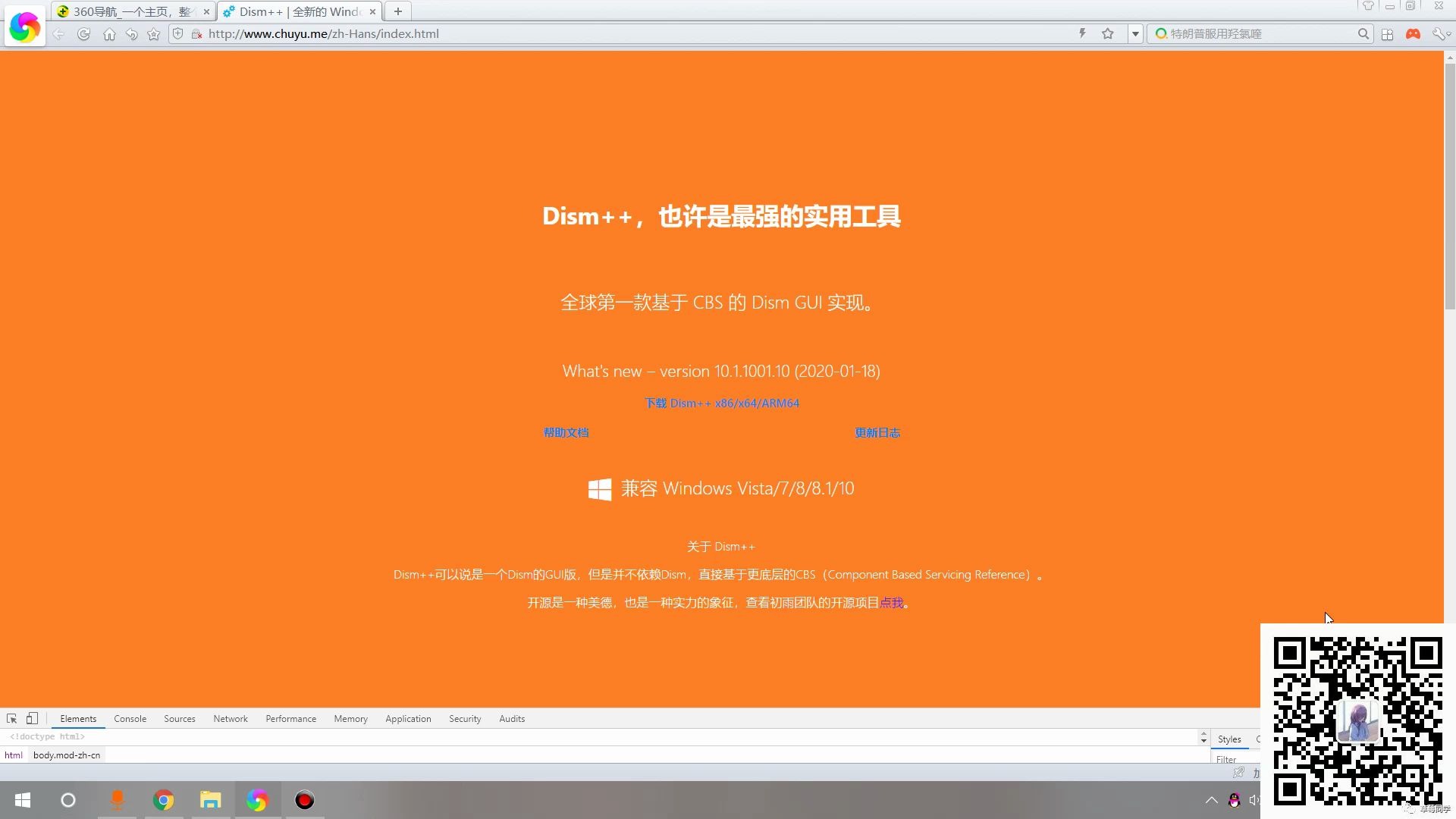The image size is (1456, 819).
Task: Reload the page with the refresh icon
Action: point(83,34)
